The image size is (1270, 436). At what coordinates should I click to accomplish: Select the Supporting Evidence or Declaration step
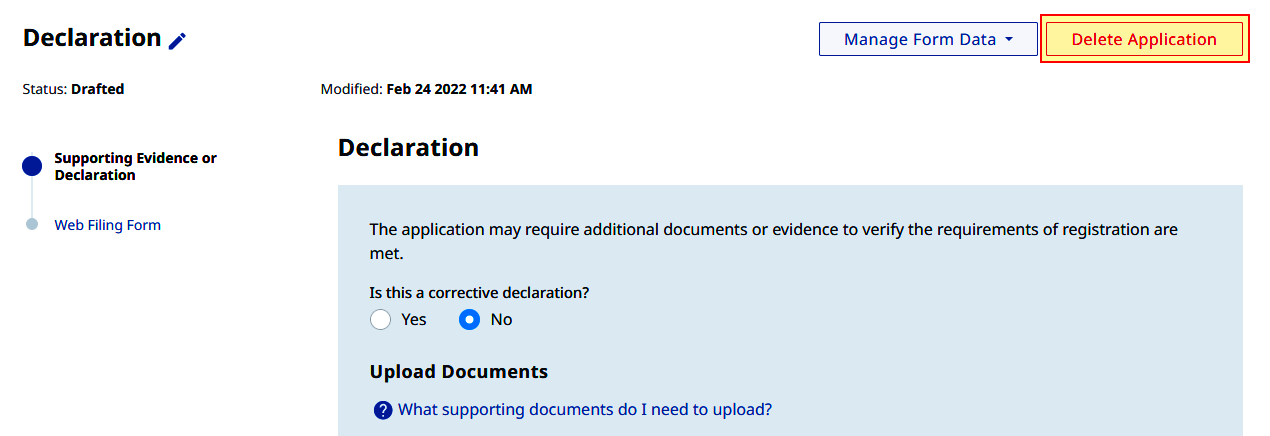pyautogui.click(x=135, y=166)
